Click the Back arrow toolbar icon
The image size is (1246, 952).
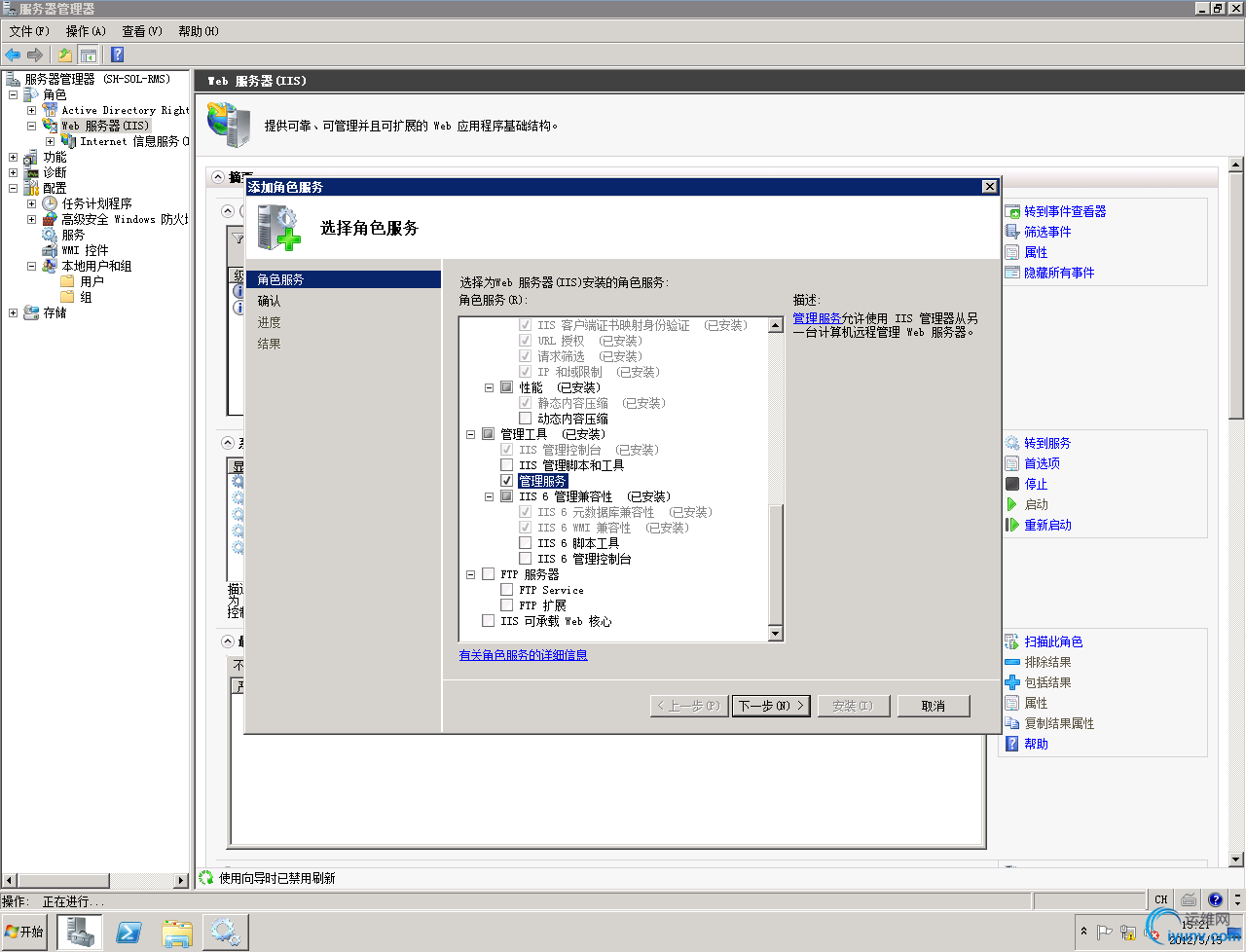pyautogui.click(x=13, y=55)
